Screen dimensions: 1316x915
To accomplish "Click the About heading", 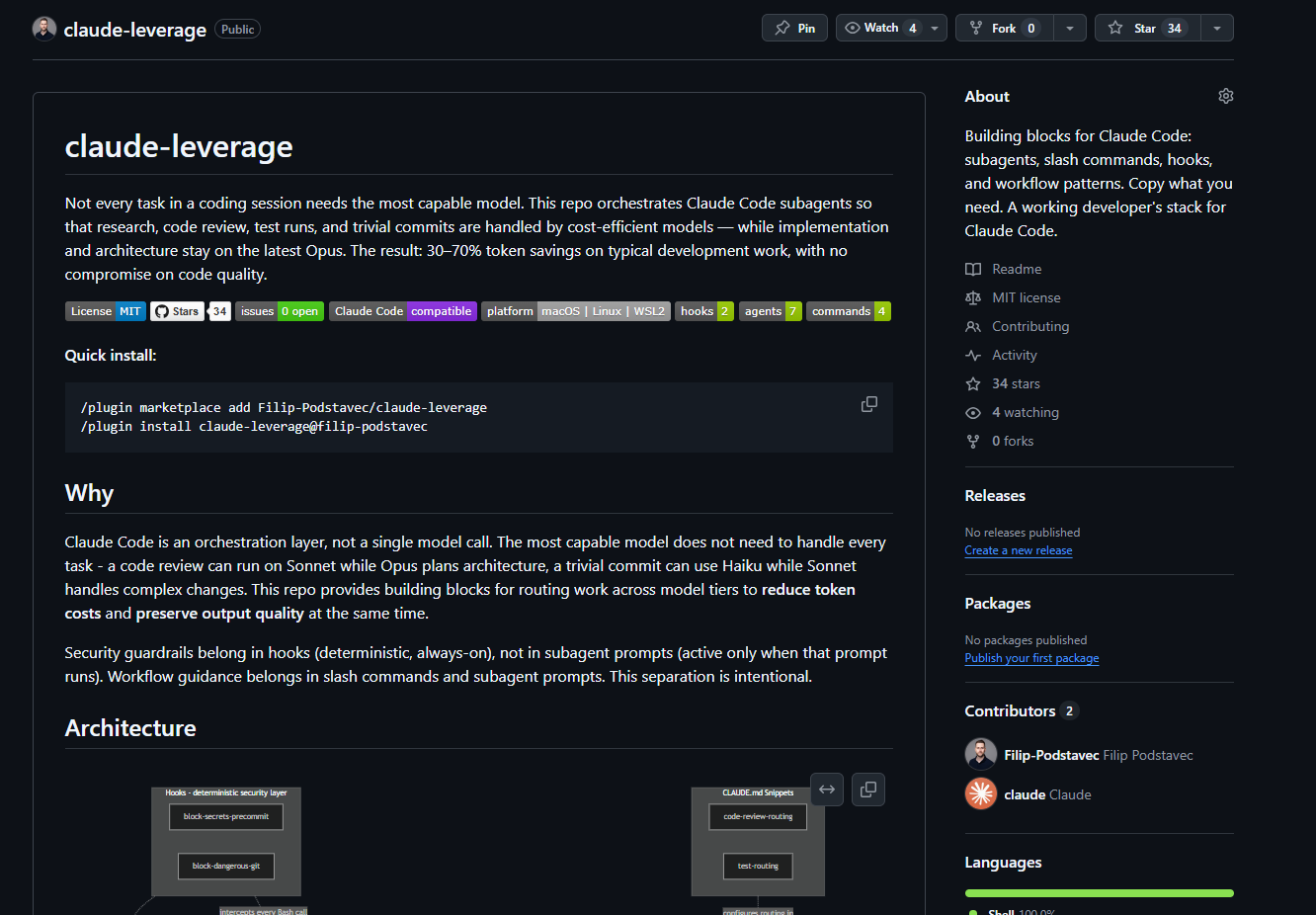I will coord(987,97).
